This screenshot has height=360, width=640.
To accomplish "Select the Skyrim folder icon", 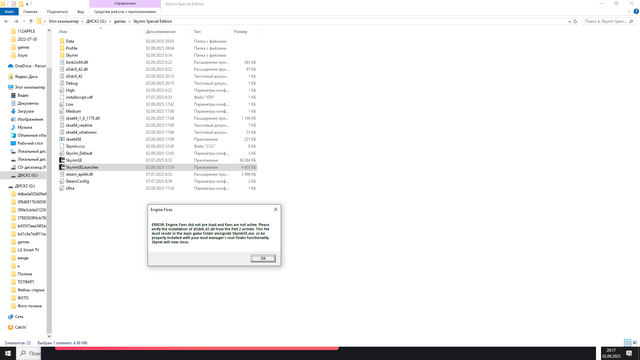I will click(x=62, y=55).
